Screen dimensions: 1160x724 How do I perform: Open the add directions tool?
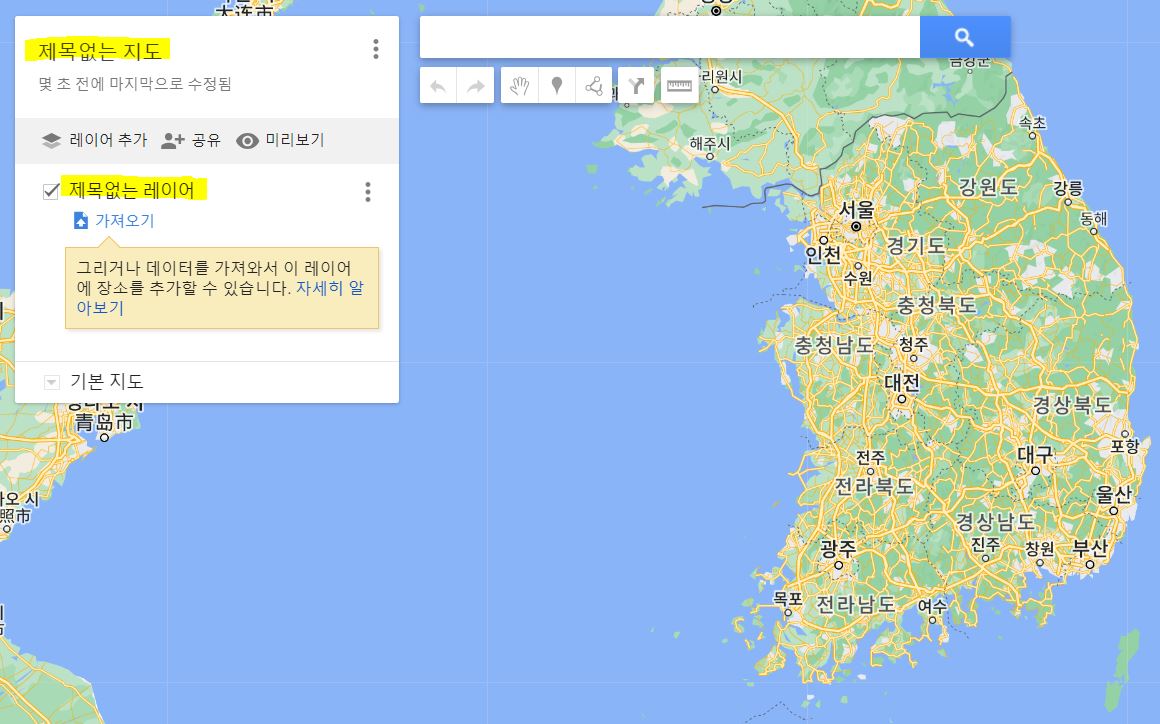(x=636, y=84)
